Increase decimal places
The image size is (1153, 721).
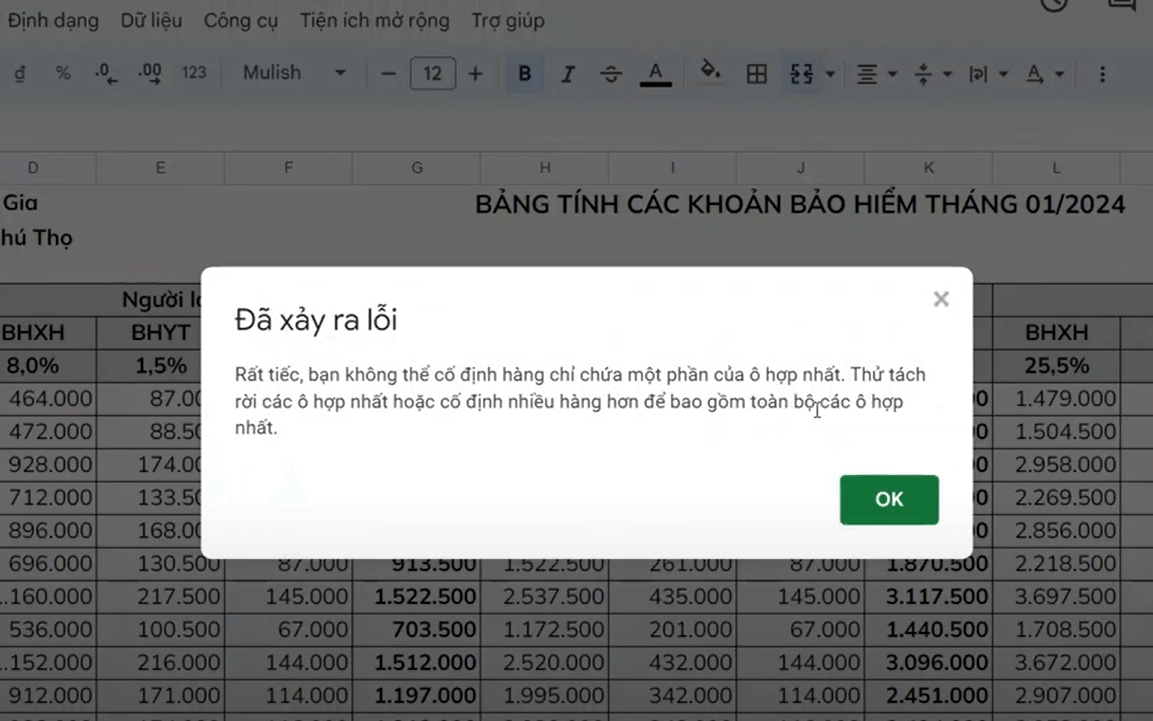click(x=150, y=73)
